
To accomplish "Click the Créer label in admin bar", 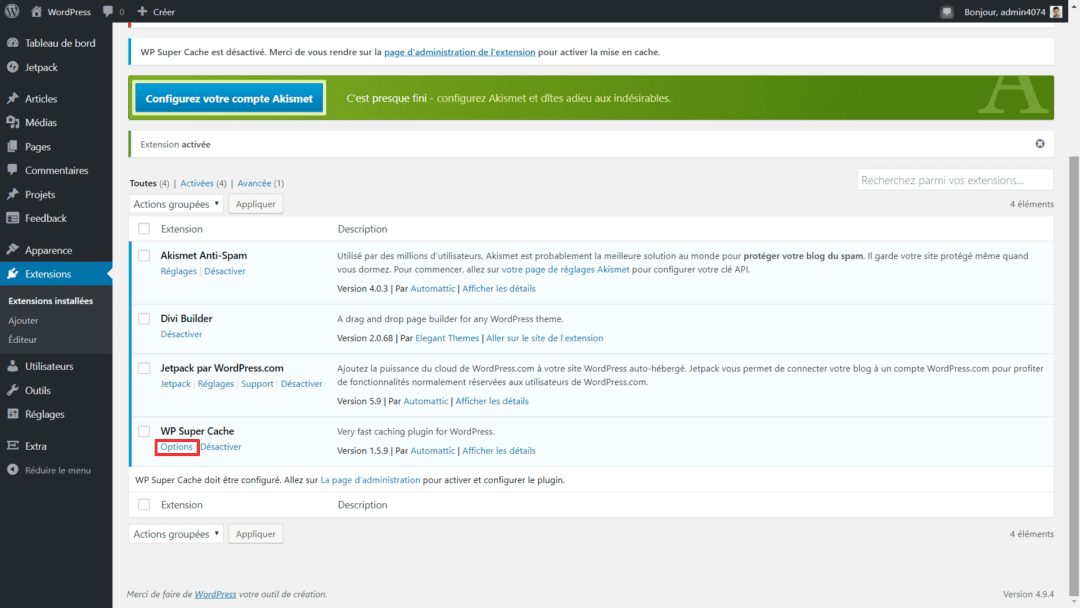I will point(163,12).
